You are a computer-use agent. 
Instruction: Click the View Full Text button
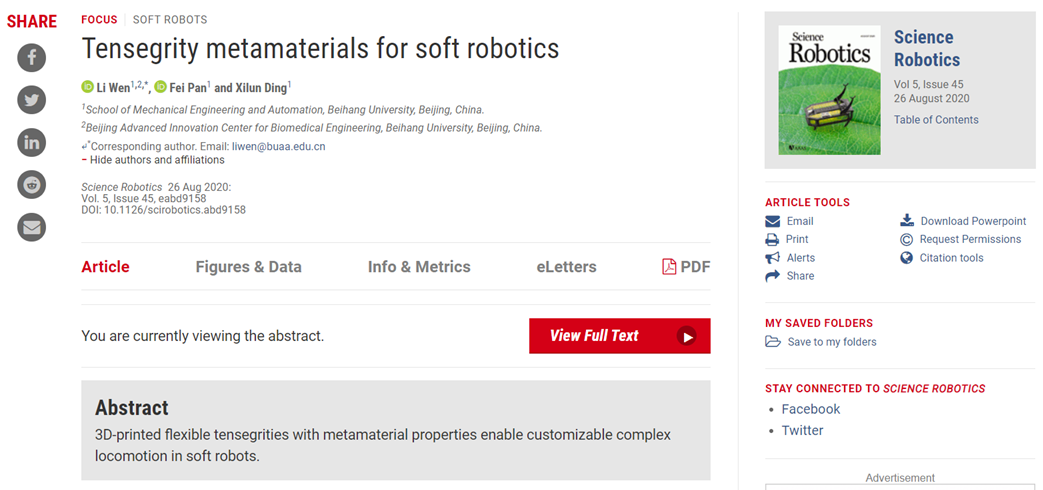[619, 336]
